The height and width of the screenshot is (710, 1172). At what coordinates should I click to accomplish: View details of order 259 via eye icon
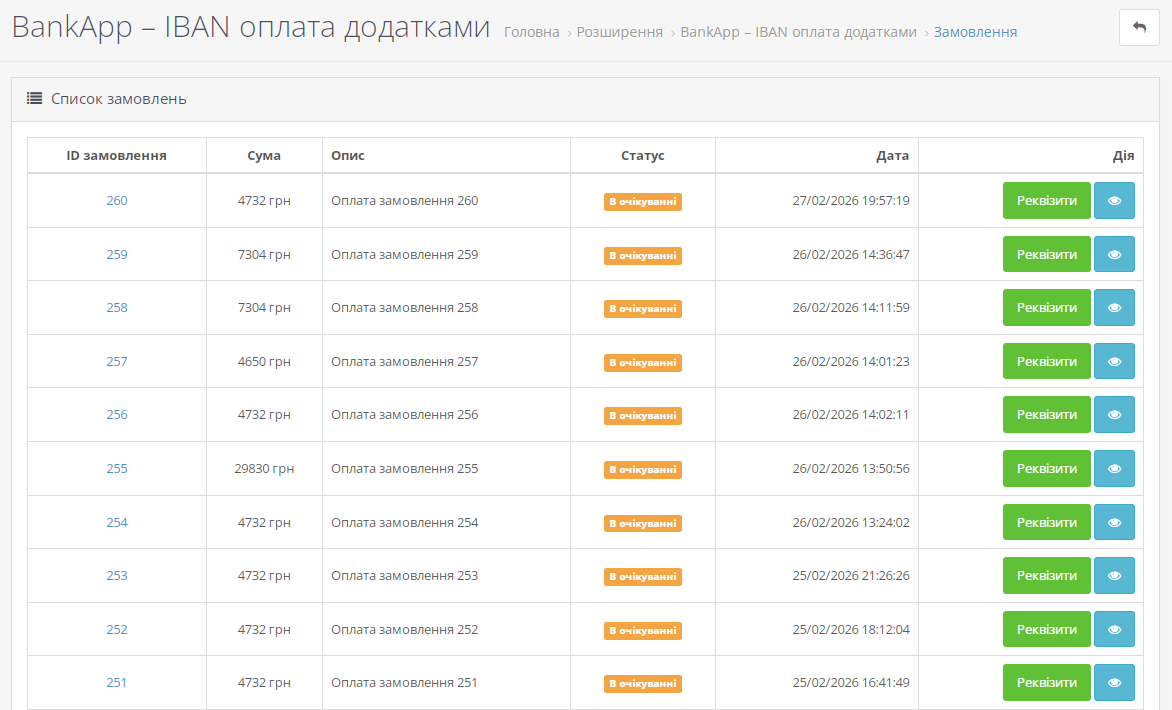point(1114,254)
